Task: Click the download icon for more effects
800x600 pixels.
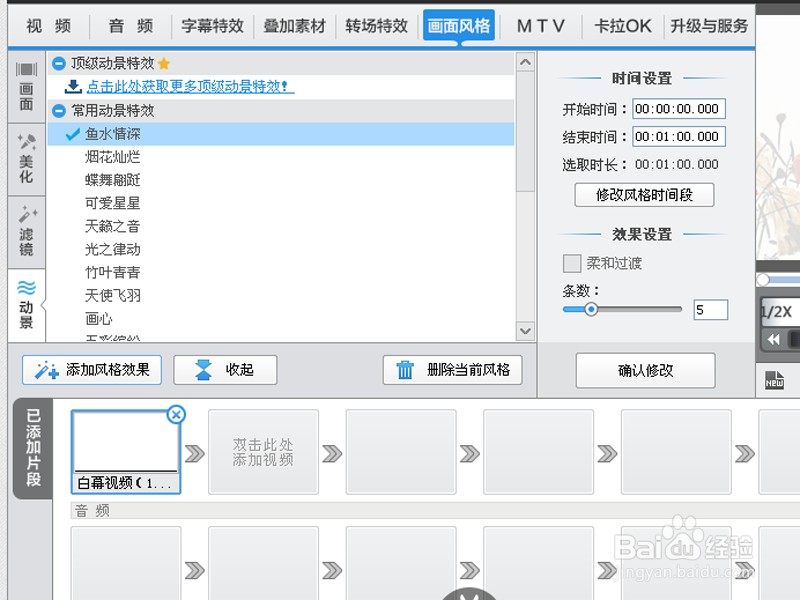Action: (x=73, y=86)
